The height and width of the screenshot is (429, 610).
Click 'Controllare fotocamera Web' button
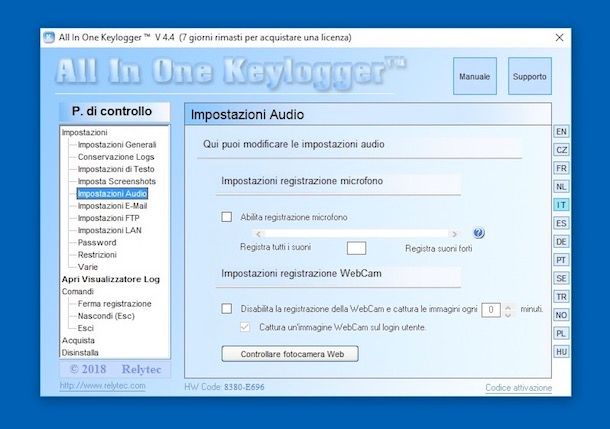coord(290,354)
